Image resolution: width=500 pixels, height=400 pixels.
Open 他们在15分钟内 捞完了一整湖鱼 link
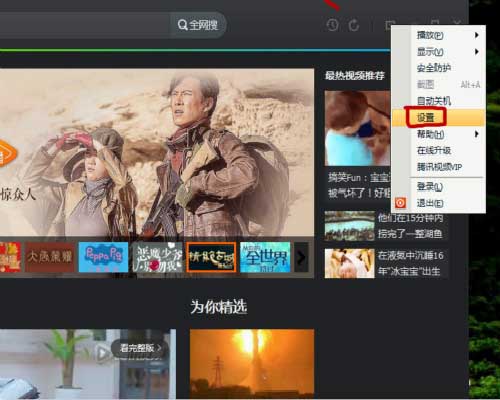point(410,226)
